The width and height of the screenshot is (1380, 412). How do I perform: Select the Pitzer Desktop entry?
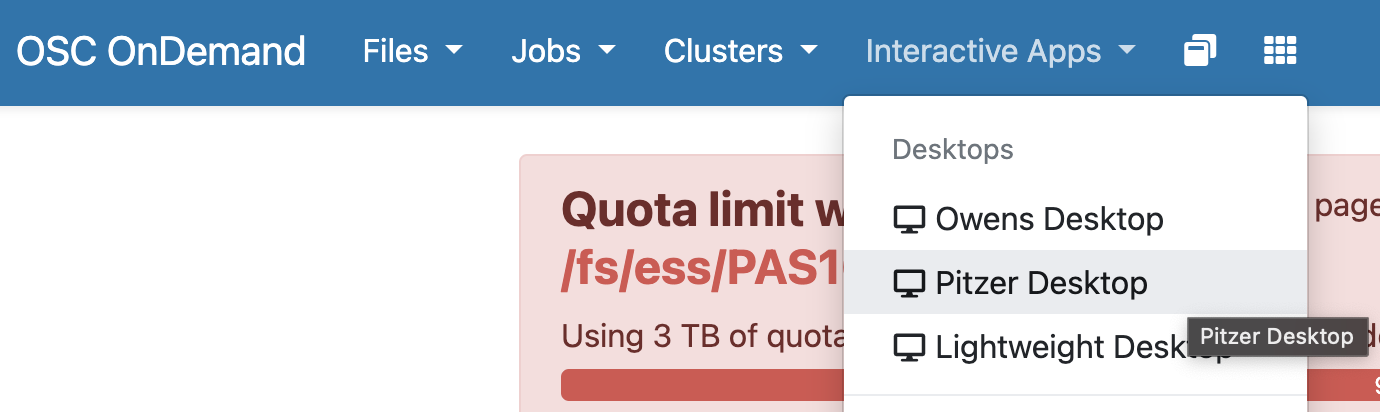pos(1076,282)
